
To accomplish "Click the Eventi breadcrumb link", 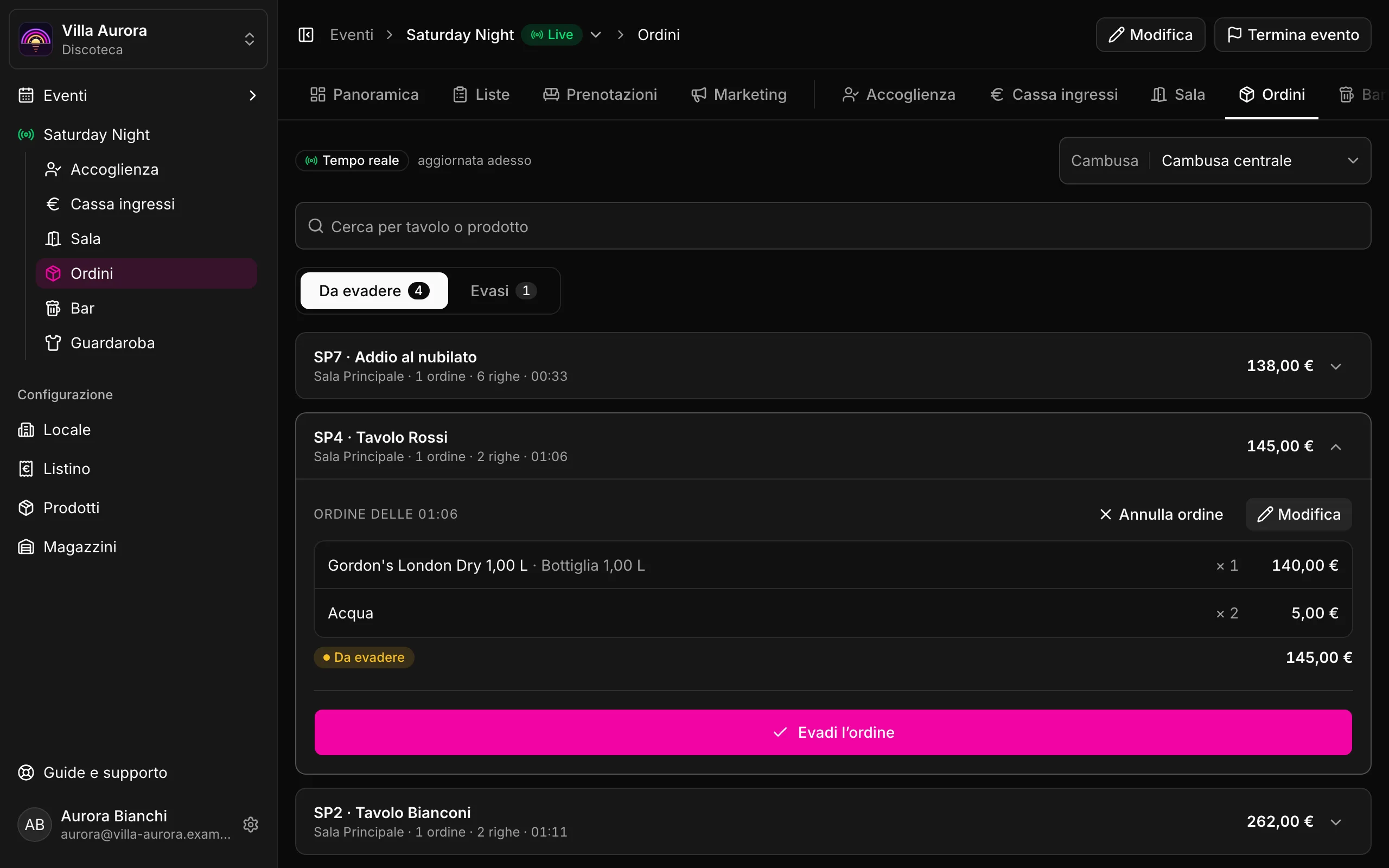I will pyautogui.click(x=352, y=35).
